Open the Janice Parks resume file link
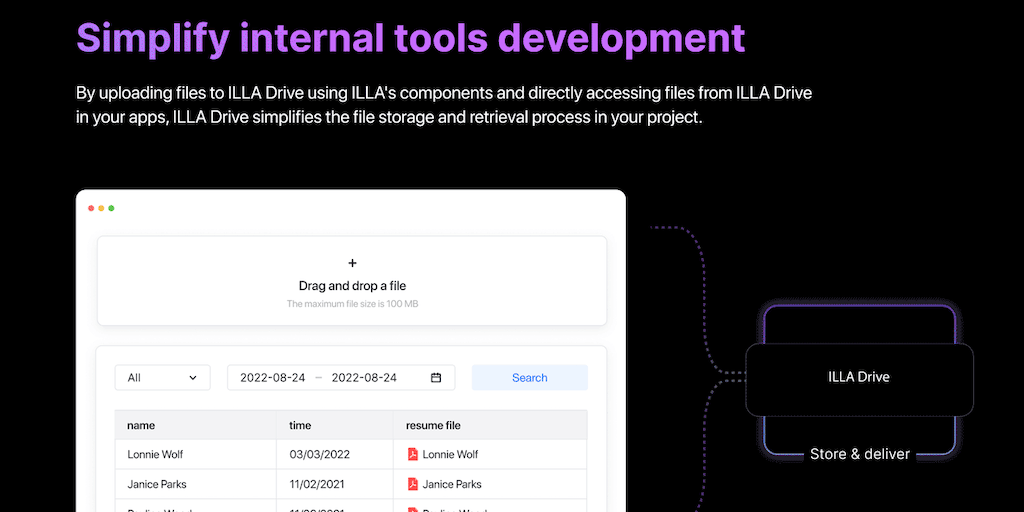The image size is (1024, 512). (452, 484)
